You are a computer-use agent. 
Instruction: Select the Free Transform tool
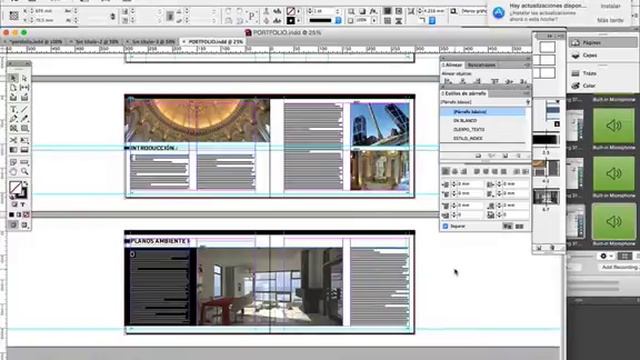[x=24, y=140]
